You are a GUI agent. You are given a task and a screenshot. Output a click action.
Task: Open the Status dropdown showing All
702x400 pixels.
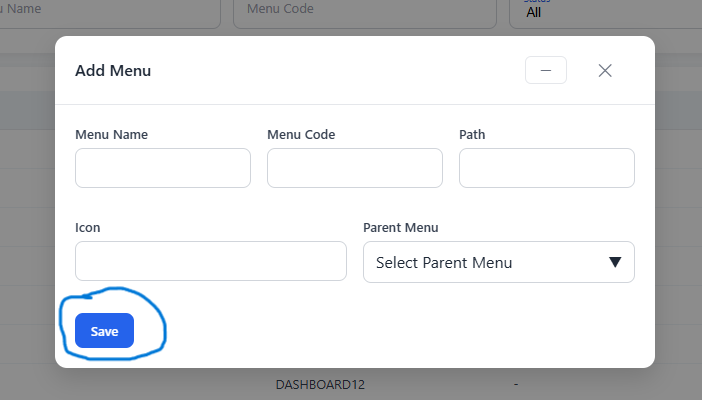(605, 12)
